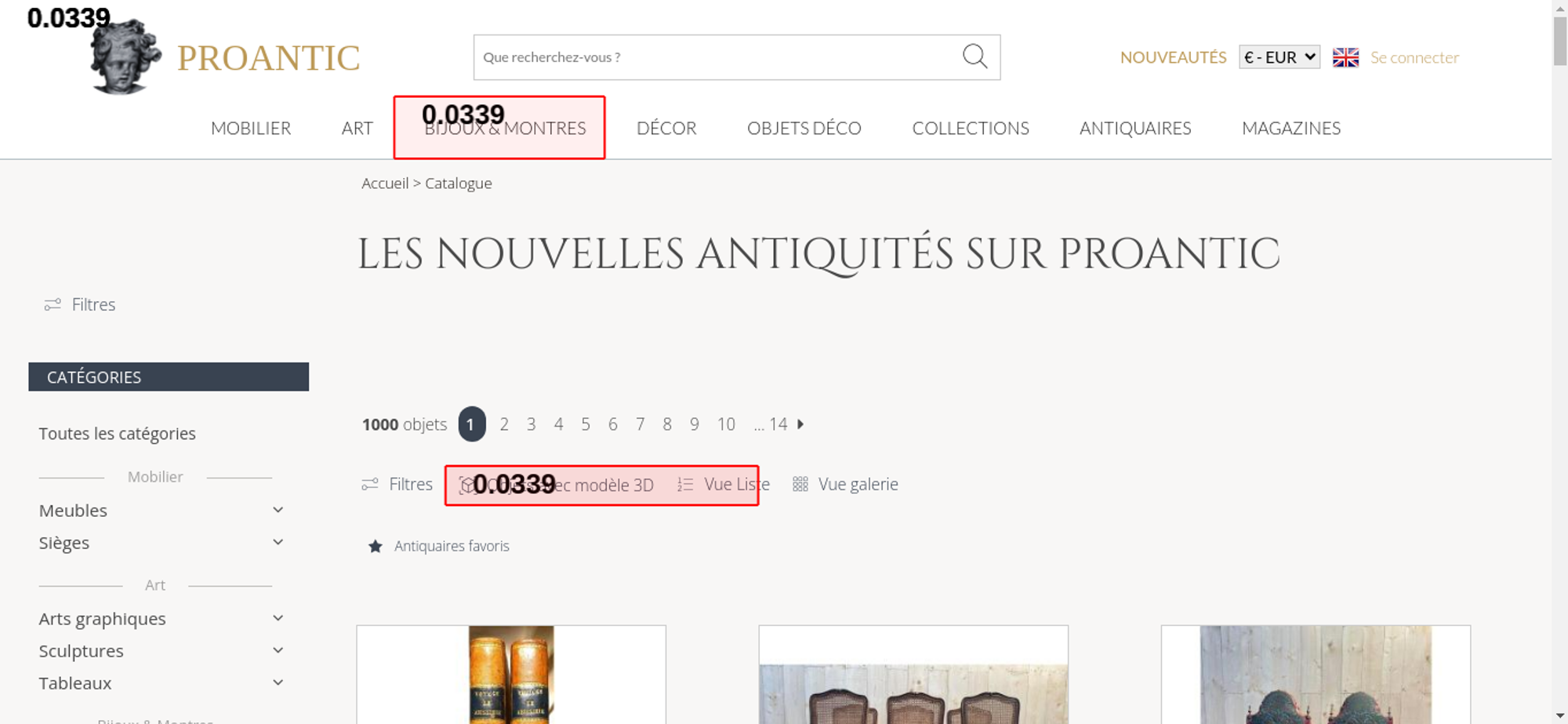Screen dimensions: 1568x724
Task: Expand the Sièges category
Action: pyautogui.click(x=278, y=543)
